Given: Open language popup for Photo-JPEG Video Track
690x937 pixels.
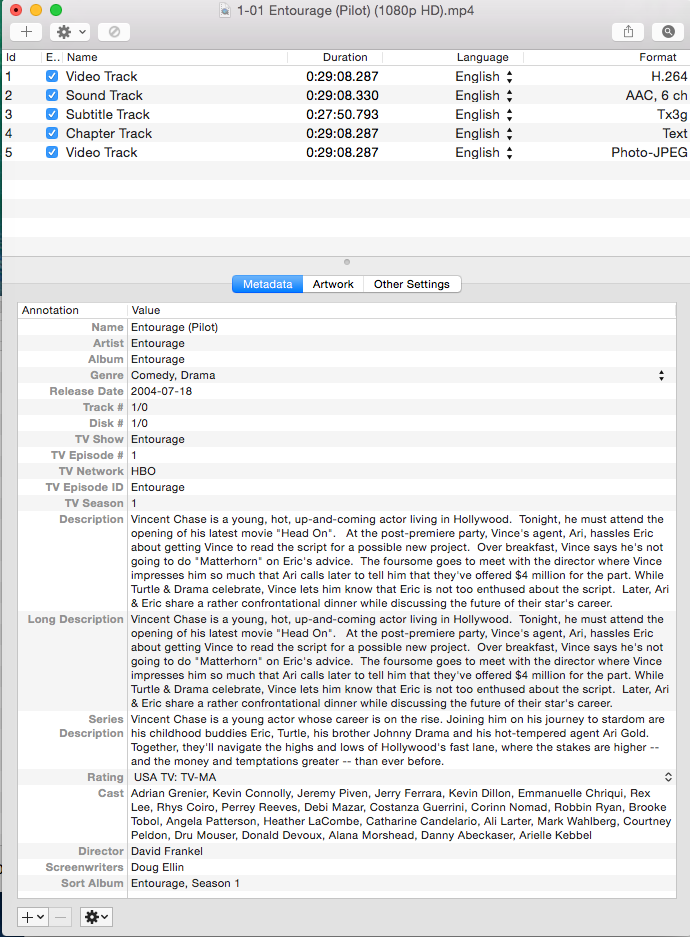Looking at the screenshot, I should (x=509, y=153).
